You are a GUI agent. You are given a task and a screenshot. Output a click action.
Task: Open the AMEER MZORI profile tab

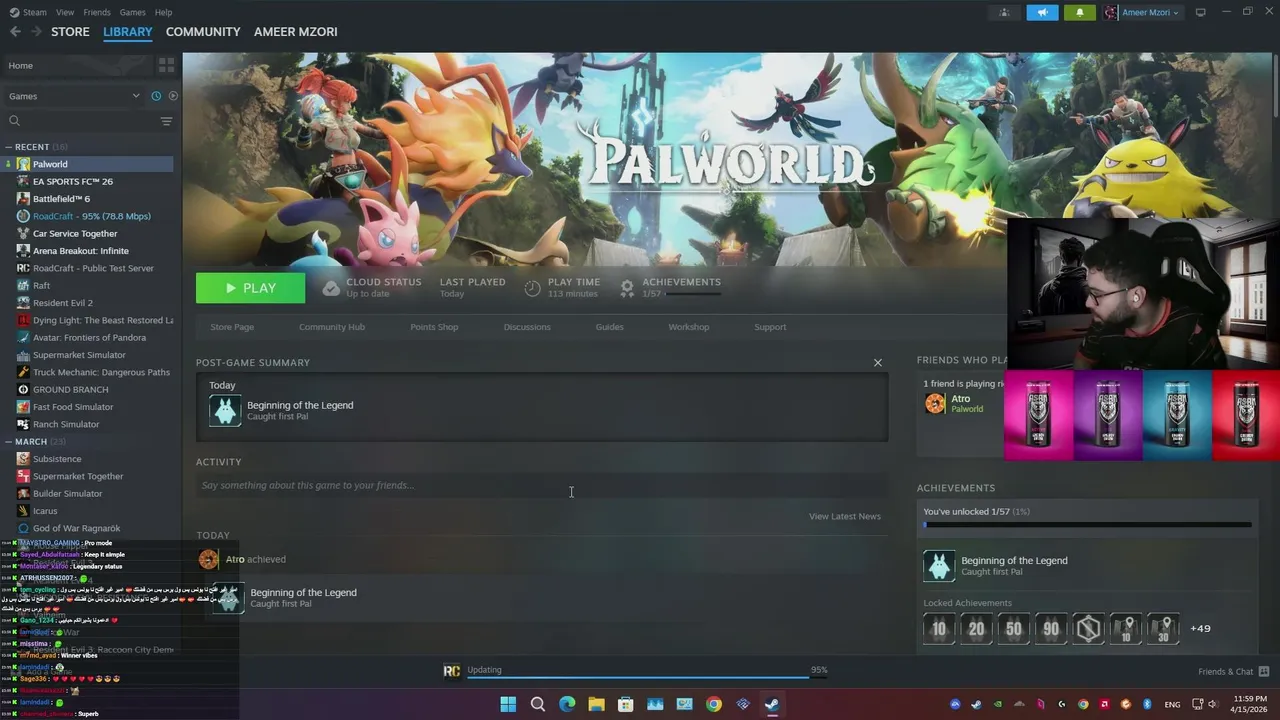[295, 32]
